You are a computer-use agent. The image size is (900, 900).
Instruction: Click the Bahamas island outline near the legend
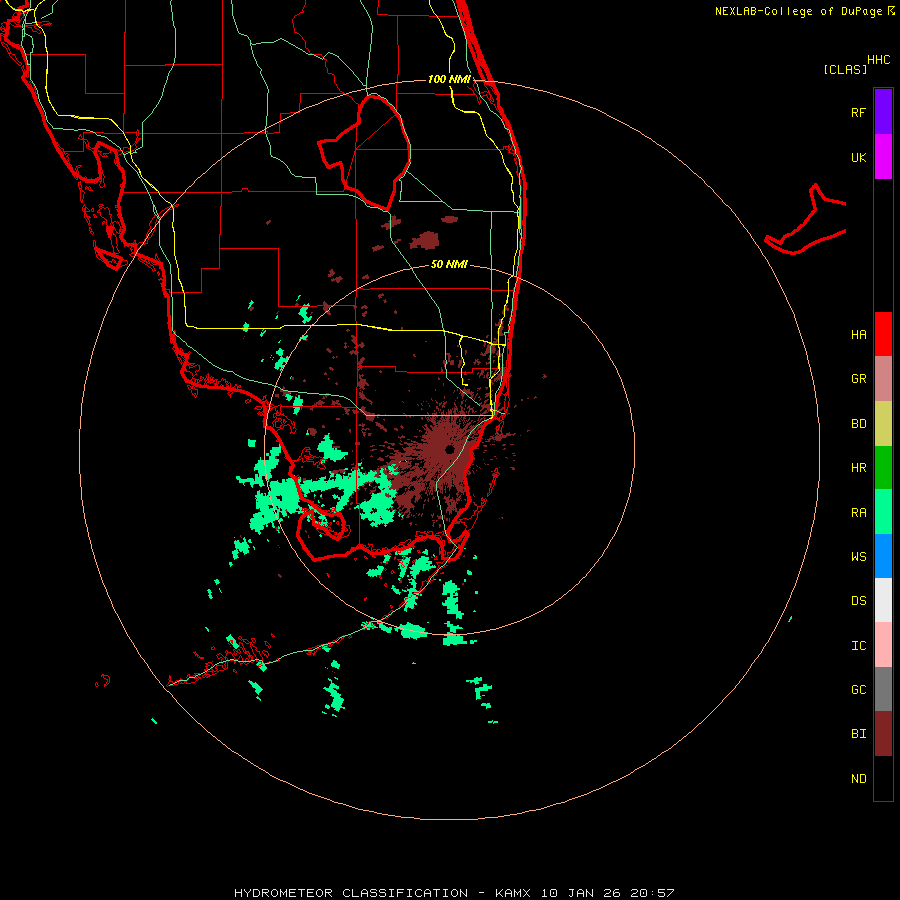coord(805,219)
